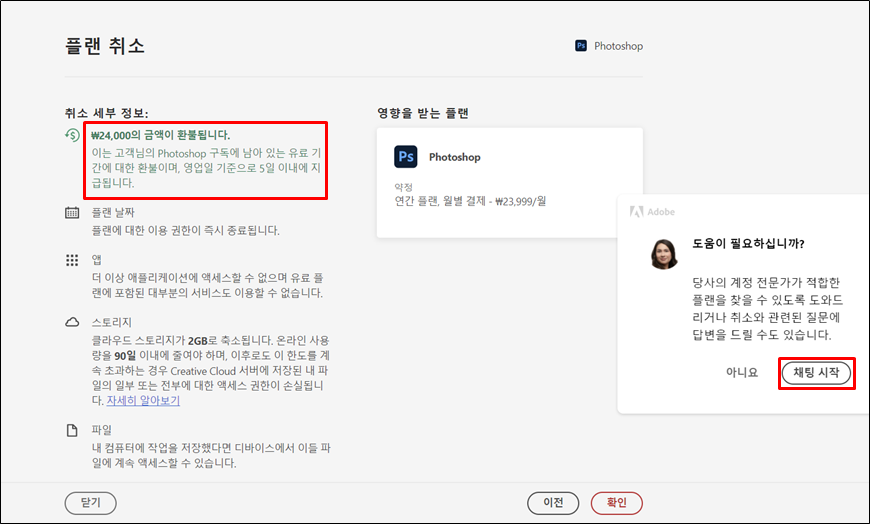The width and height of the screenshot is (870, 524).
Task: Decline help by clicking 아니요
Action: coord(742,372)
